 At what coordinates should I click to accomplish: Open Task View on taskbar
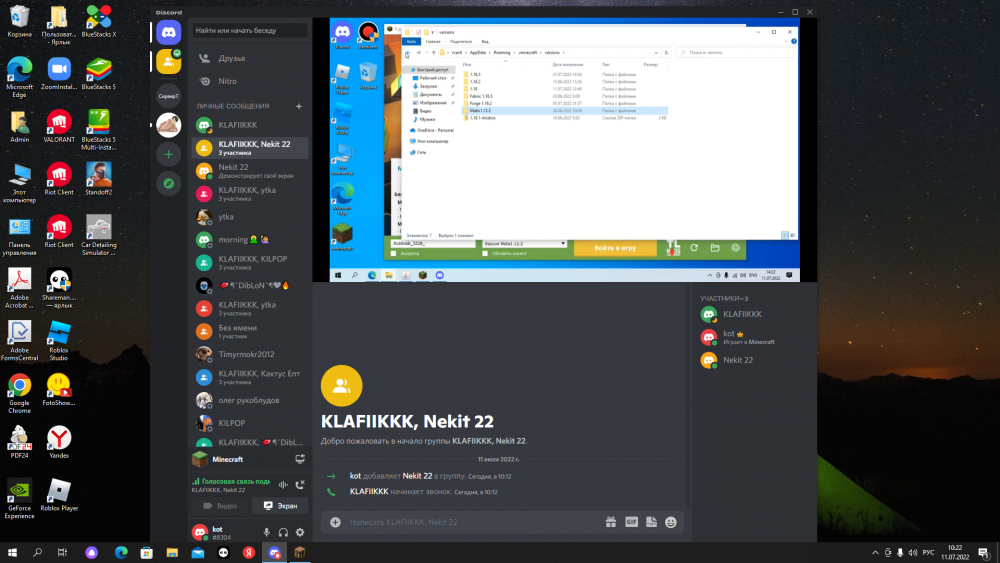[x=62, y=553]
